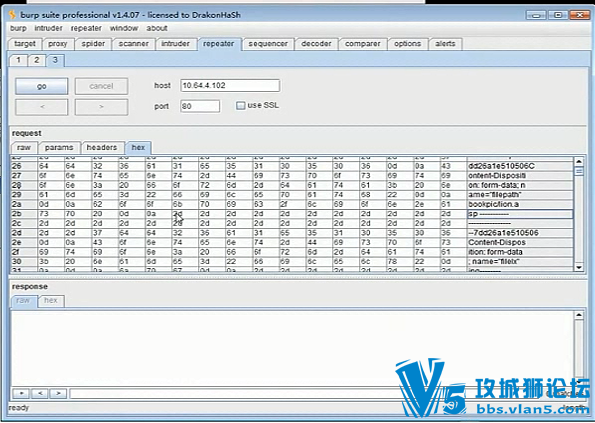Screen dimensions: 595x423
Task: Select repeater request tab 3
Action: 55,60
